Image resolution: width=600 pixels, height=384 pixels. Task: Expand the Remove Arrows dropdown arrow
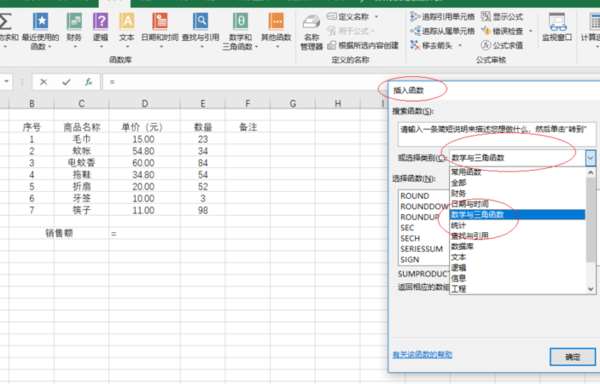tap(460, 45)
